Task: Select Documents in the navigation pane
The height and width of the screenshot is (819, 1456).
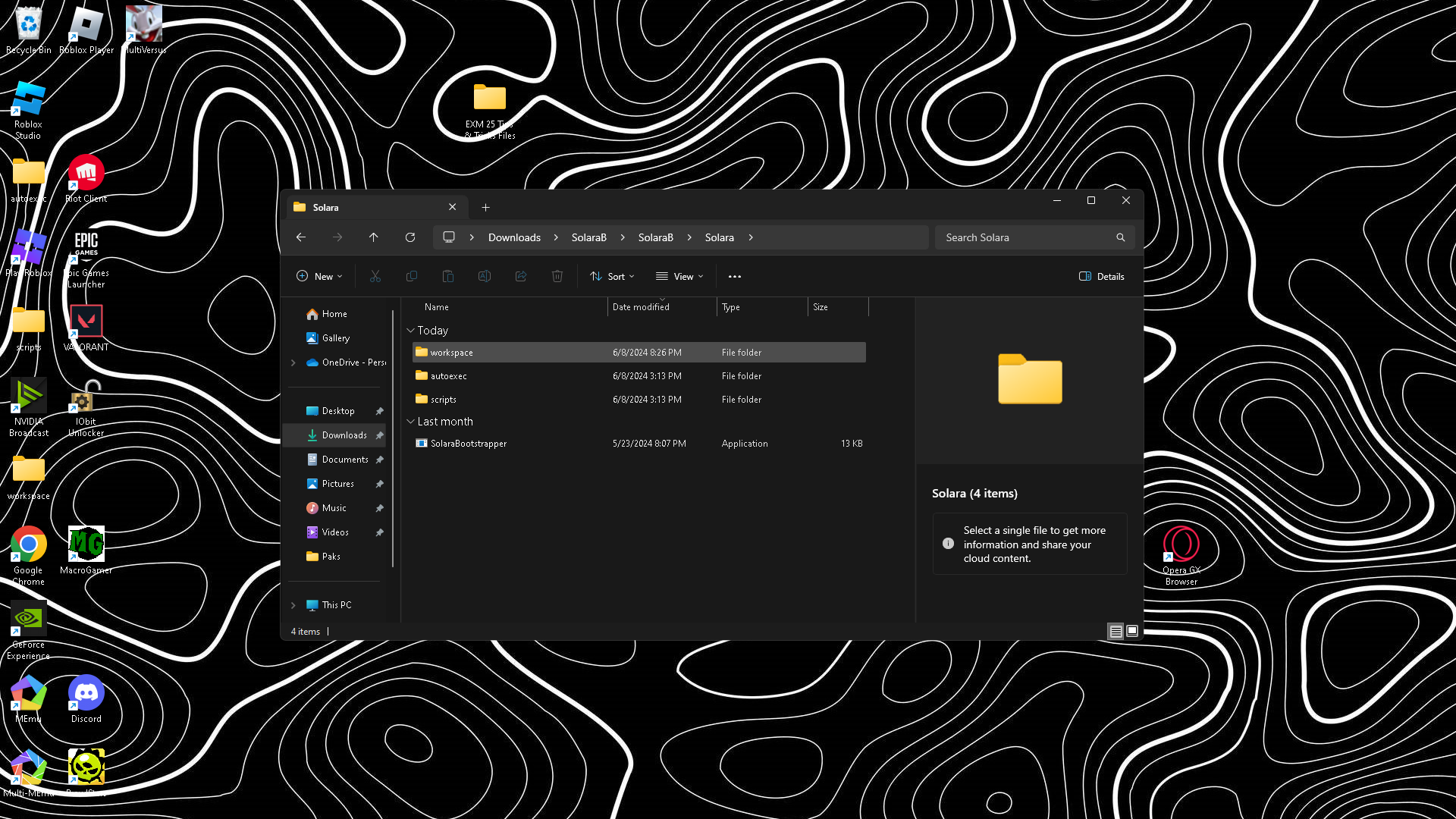Action: (x=344, y=460)
